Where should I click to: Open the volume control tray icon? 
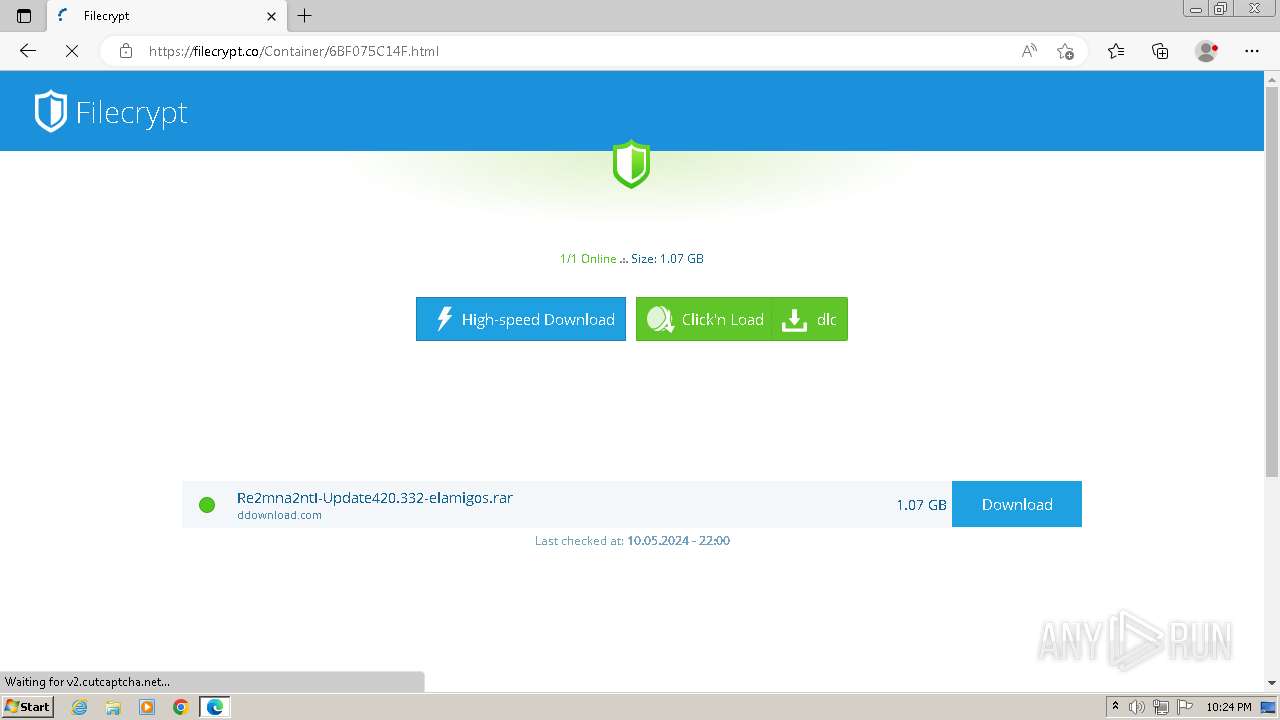pyautogui.click(x=1137, y=707)
